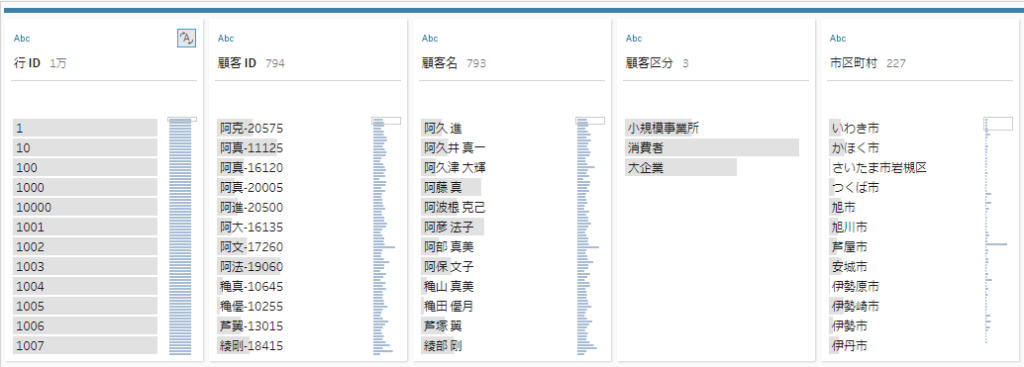This screenshot has width=1024, height=367.
Task: Select value 10000 in 行ID
Action: [85, 207]
